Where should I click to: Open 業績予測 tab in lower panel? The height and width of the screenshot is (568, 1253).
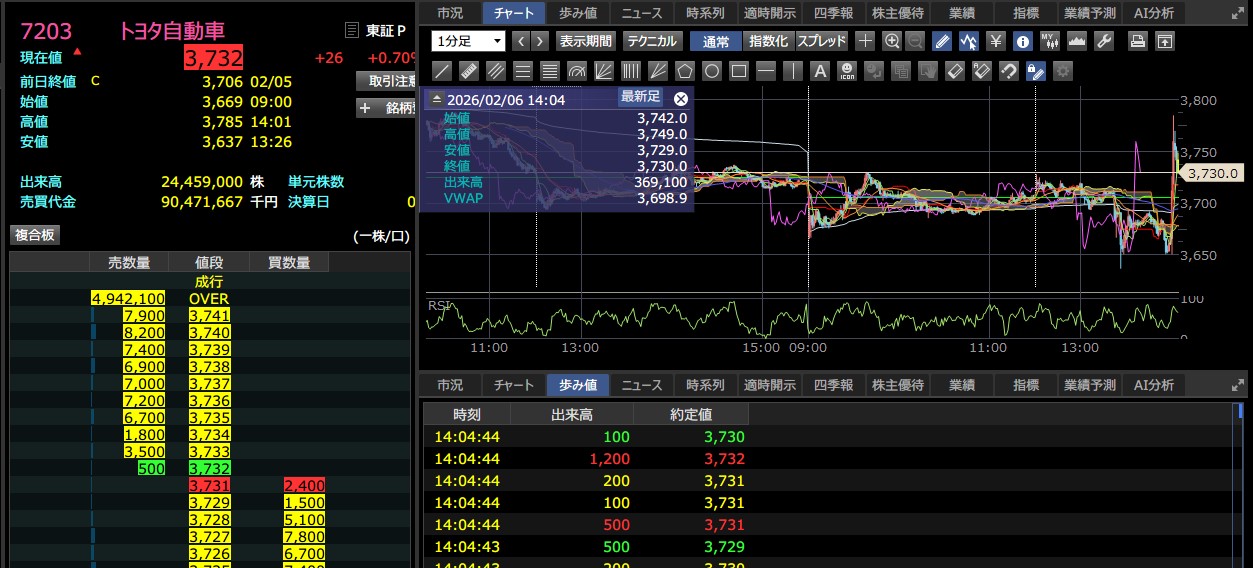[1089, 385]
